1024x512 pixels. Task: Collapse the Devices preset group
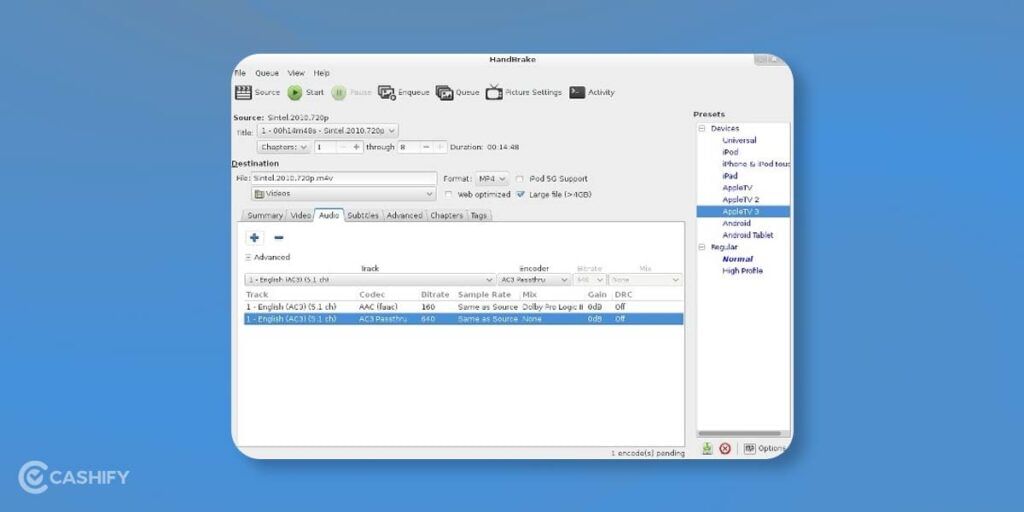tap(703, 129)
